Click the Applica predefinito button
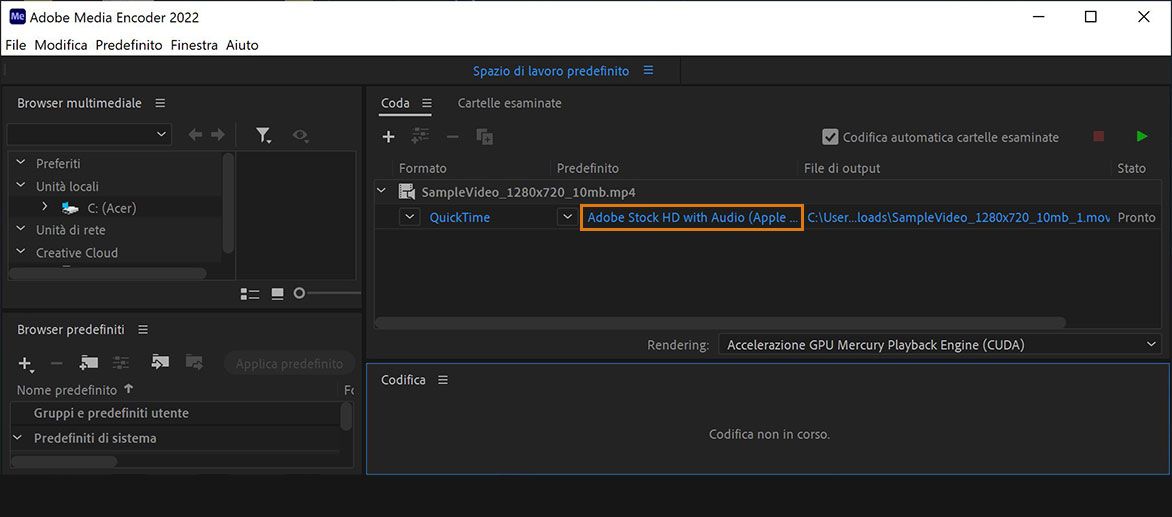This screenshot has height=517, width=1172. coord(289,364)
